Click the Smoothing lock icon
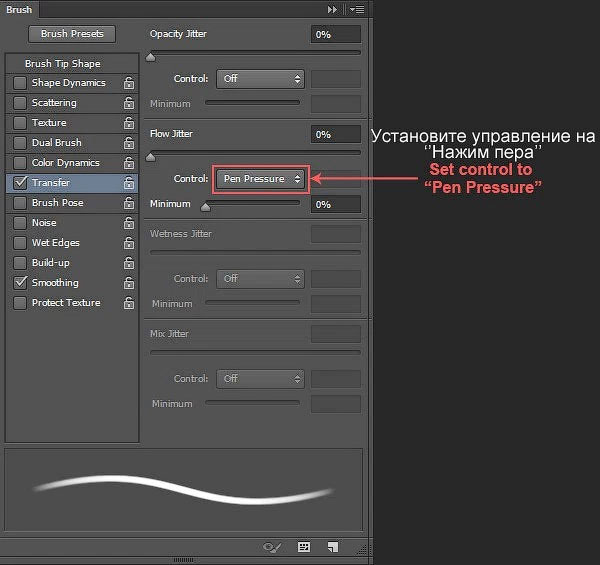This screenshot has height=565, width=600. 129,283
